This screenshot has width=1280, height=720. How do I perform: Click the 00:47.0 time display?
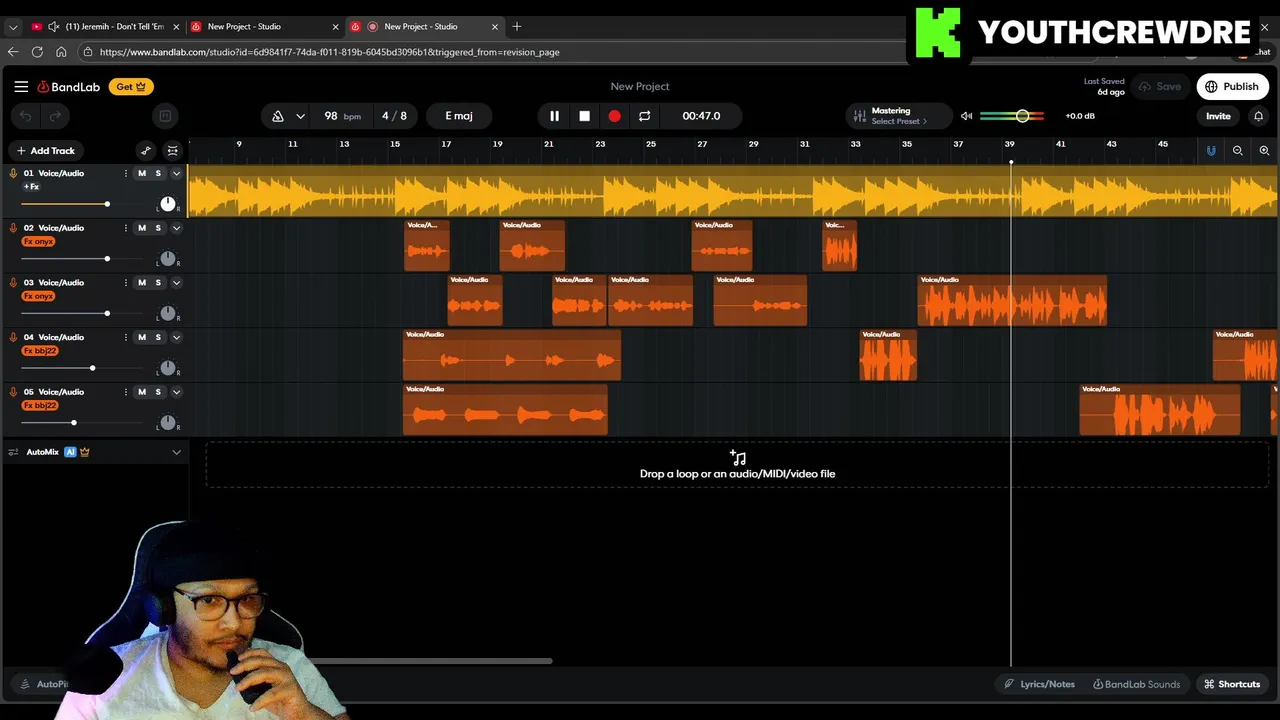click(x=701, y=116)
